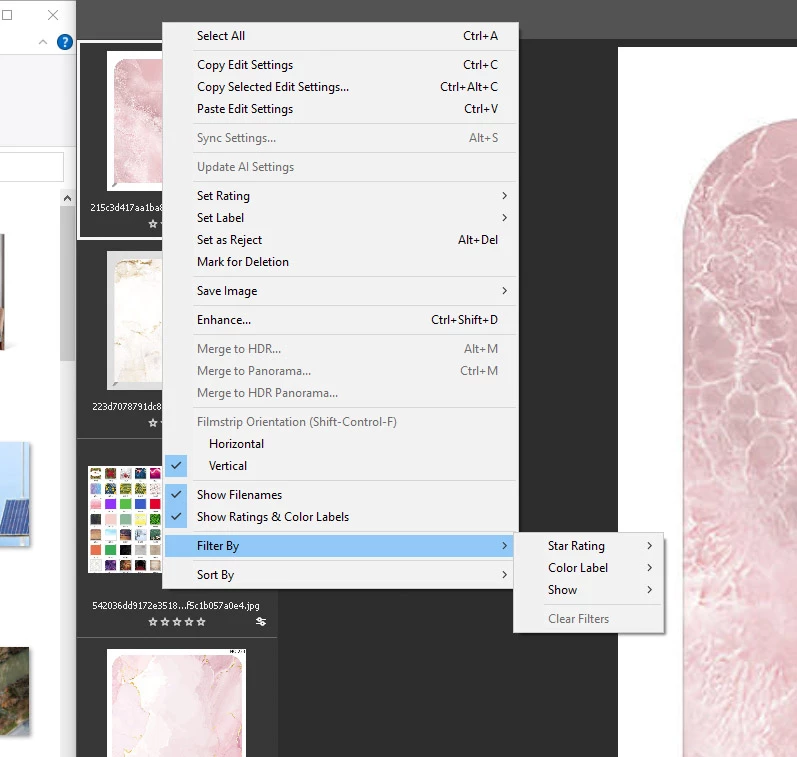Click Merge to Panorama... entry

pos(341,371)
